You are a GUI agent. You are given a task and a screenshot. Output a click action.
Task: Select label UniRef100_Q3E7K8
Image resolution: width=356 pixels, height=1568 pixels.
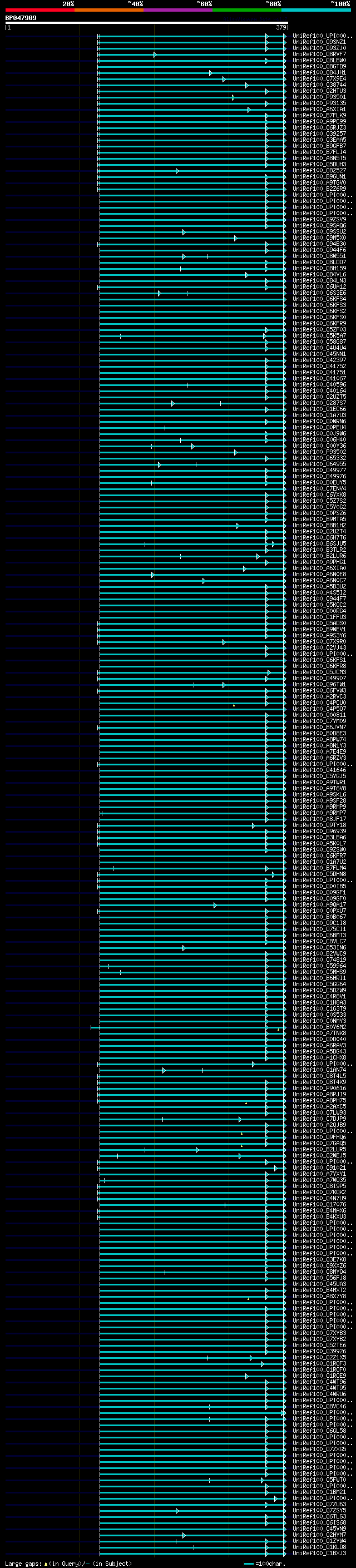coord(319,1259)
